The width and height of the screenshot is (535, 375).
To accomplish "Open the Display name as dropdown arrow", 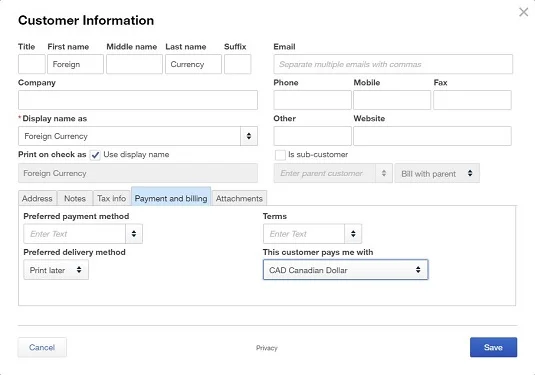I will 249,136.
